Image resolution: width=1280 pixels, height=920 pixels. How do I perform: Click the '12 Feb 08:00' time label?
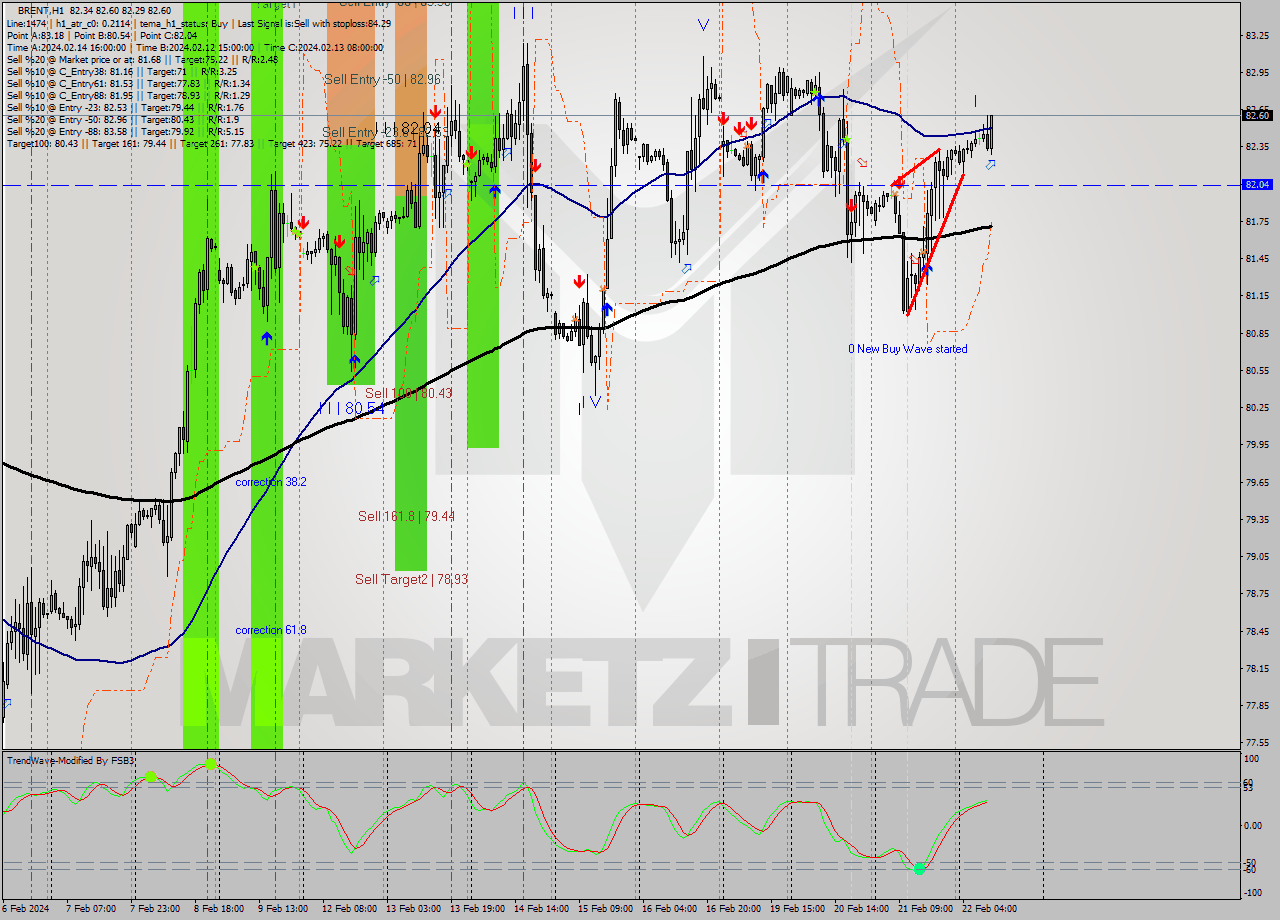(349, 909)
